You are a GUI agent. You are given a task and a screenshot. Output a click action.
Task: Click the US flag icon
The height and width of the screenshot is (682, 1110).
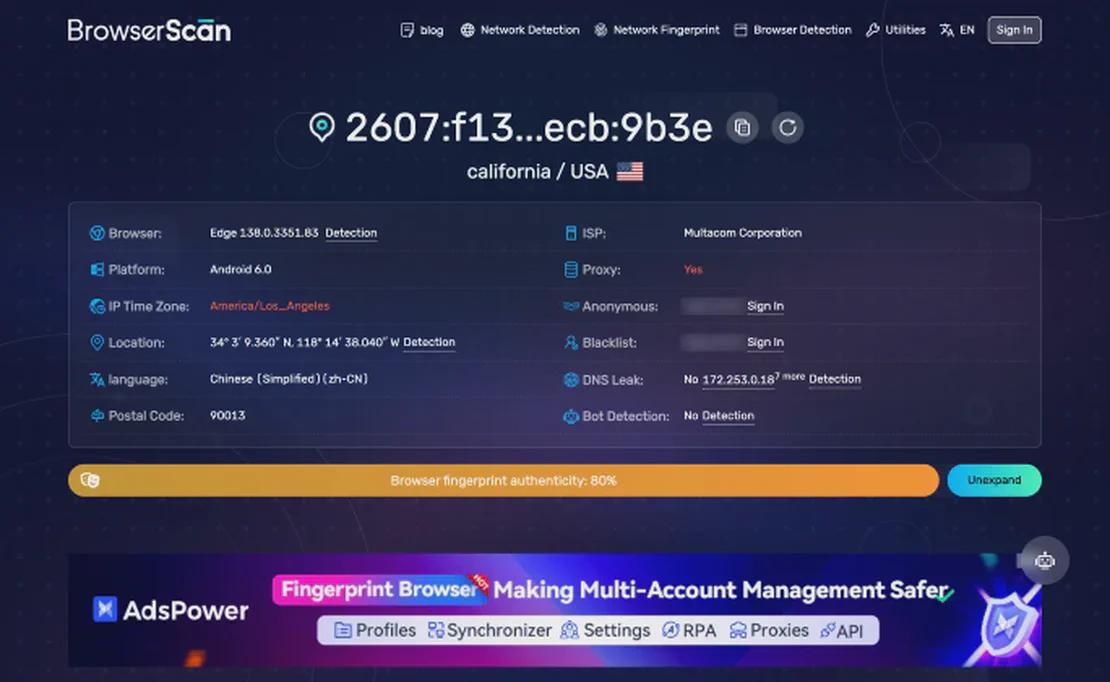pos(630,172)
